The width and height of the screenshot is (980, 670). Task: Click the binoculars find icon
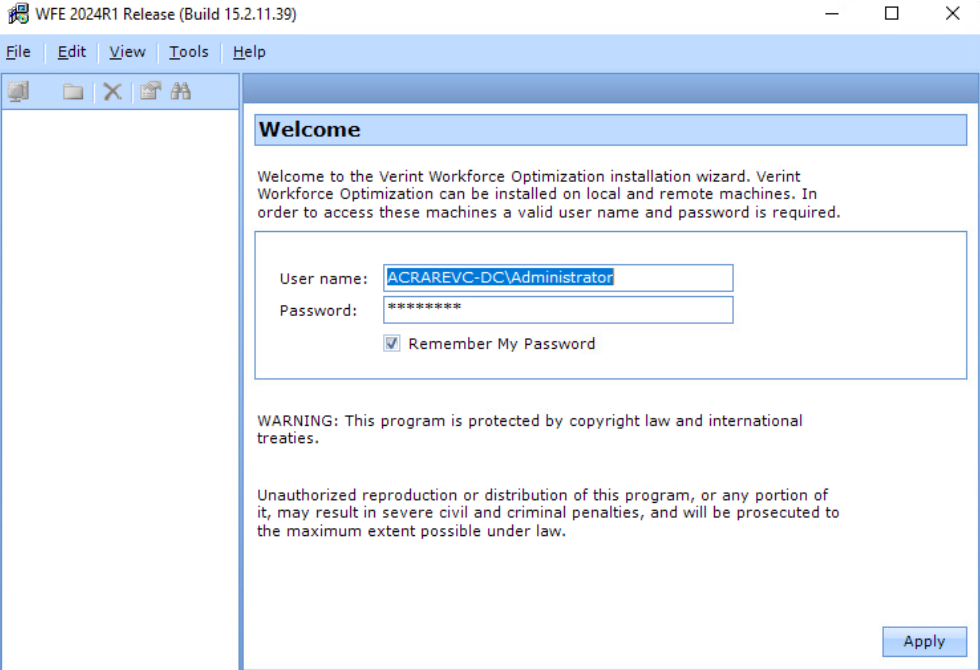click(181, 92)
